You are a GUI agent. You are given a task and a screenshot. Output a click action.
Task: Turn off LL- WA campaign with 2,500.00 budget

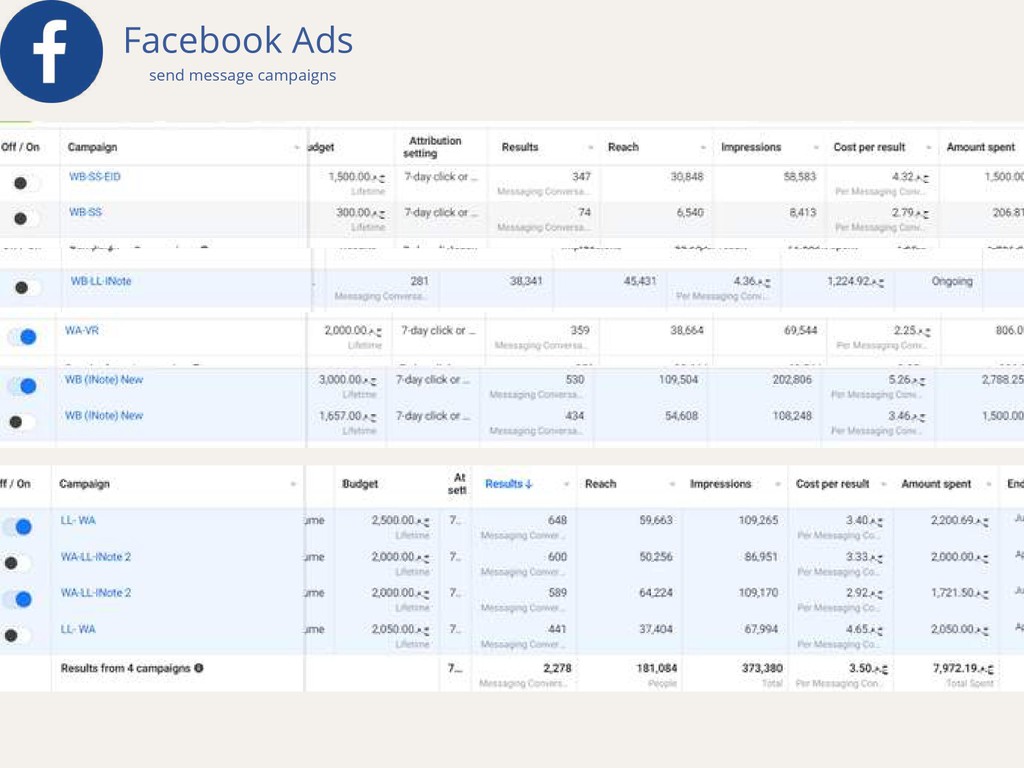(x=18, y=527)
